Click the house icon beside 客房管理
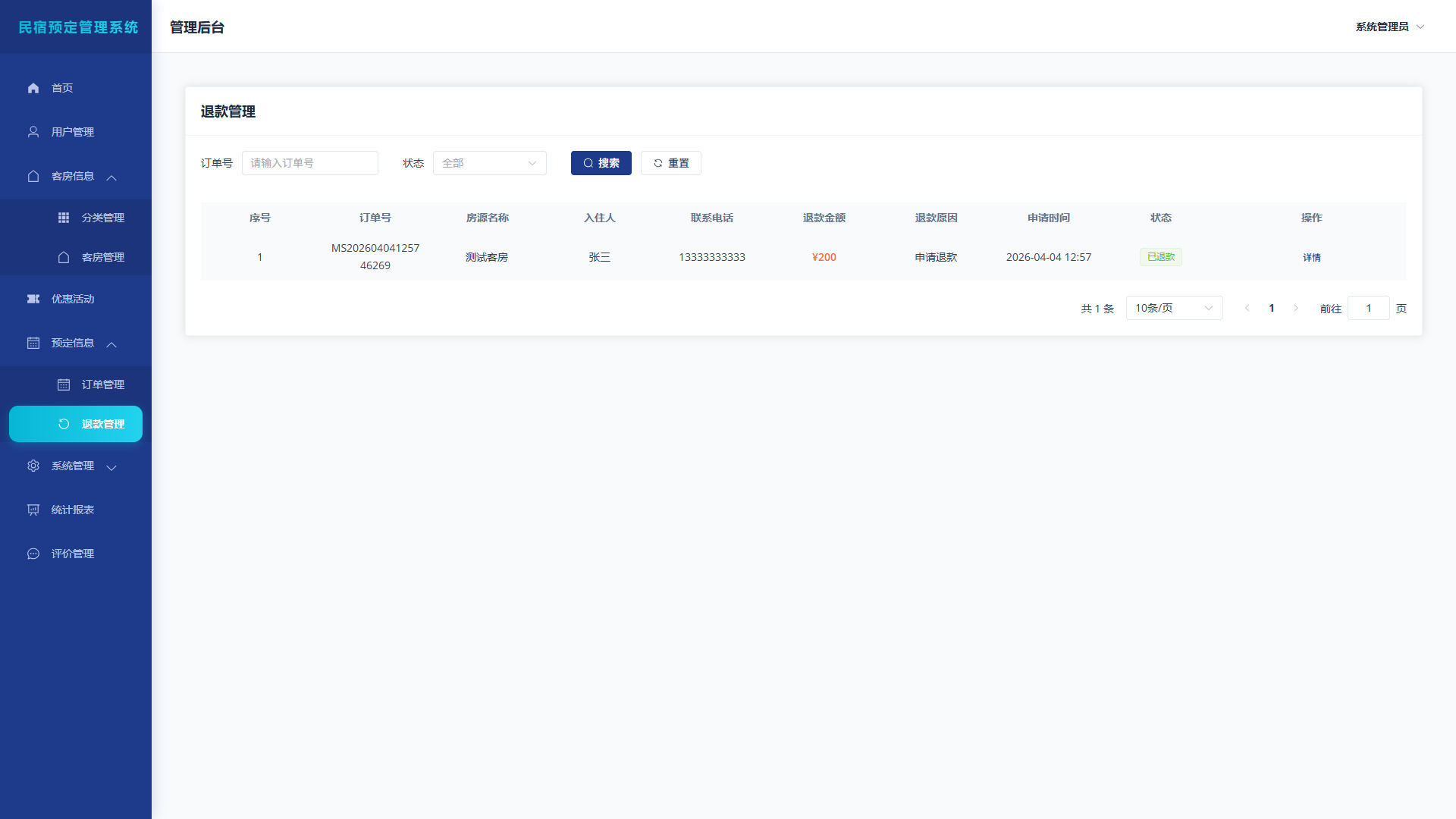1456x819 pixels. click(64, 257)
